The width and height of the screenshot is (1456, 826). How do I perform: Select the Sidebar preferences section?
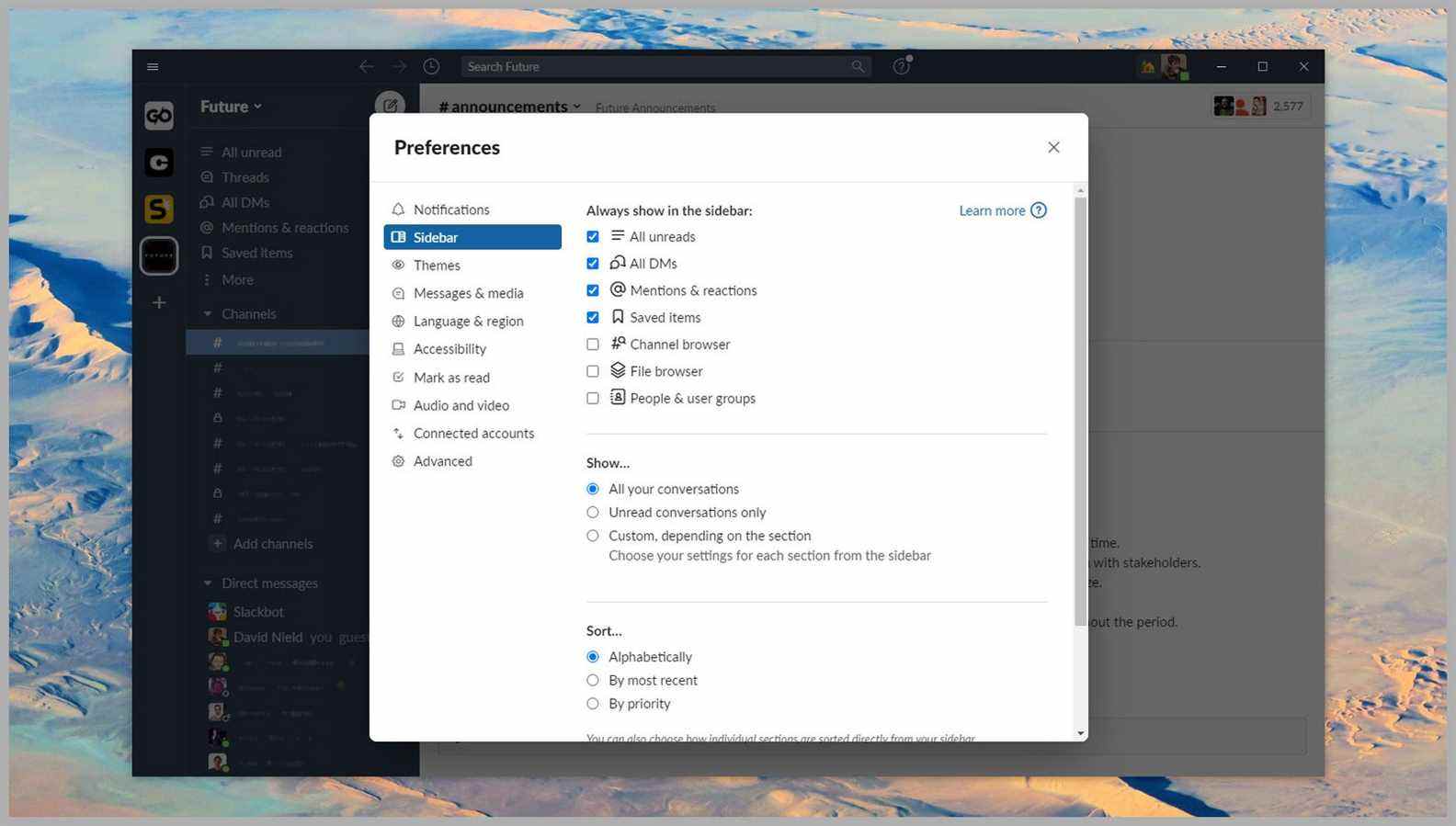pyautogui.click(x=472, y=237)
